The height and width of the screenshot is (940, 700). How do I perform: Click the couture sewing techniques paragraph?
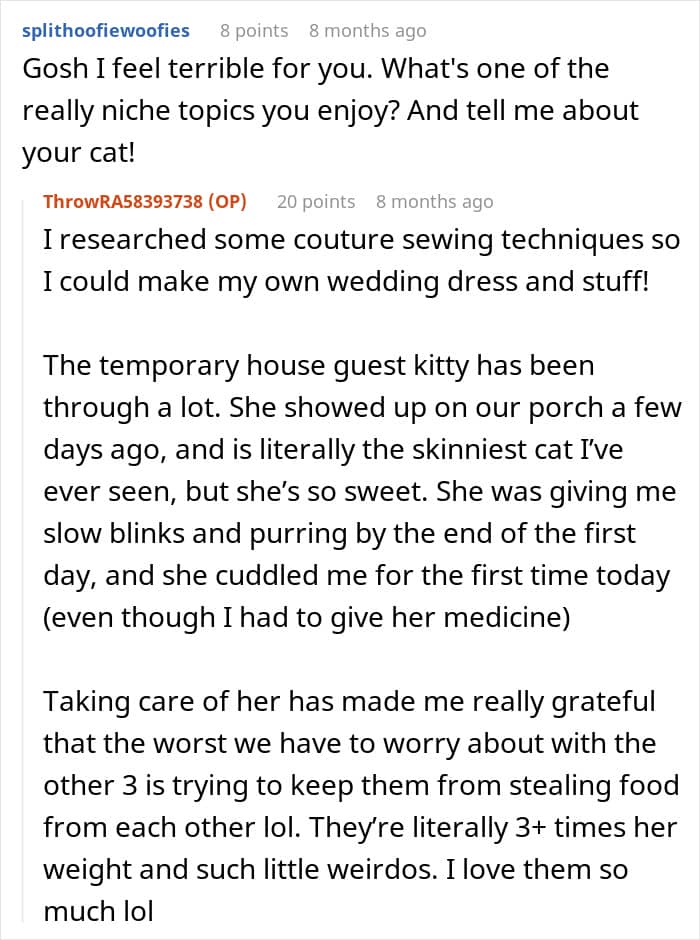coord(361,261)
